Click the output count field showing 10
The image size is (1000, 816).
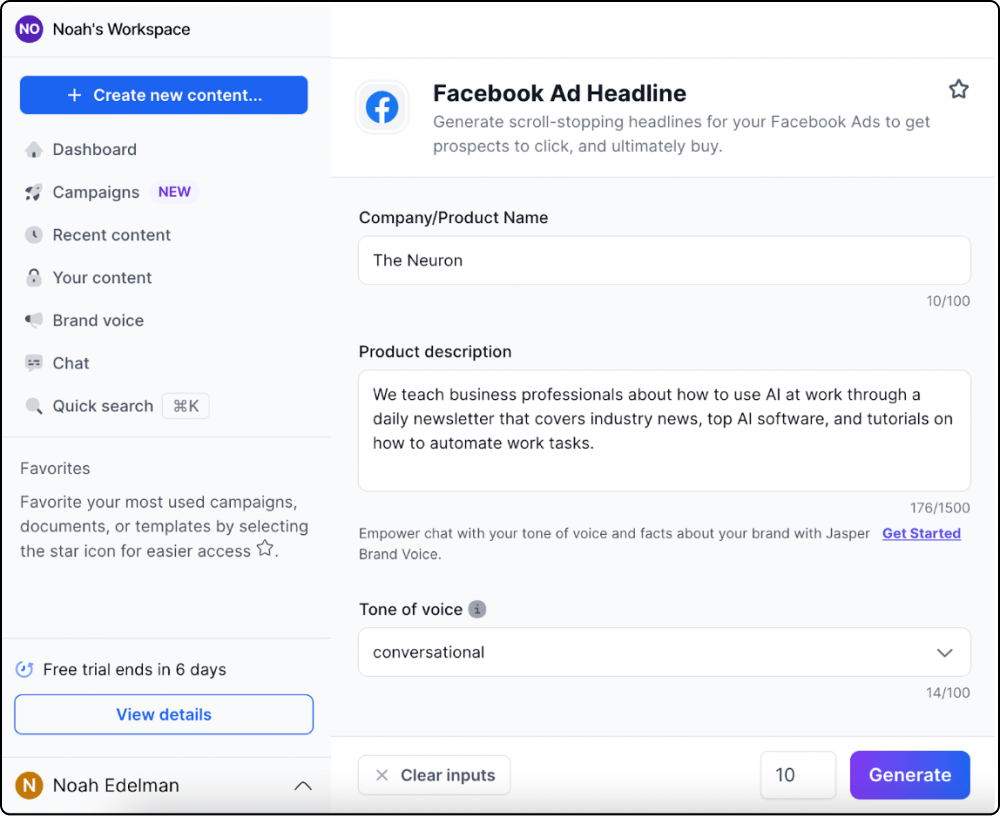coord(798,775)
